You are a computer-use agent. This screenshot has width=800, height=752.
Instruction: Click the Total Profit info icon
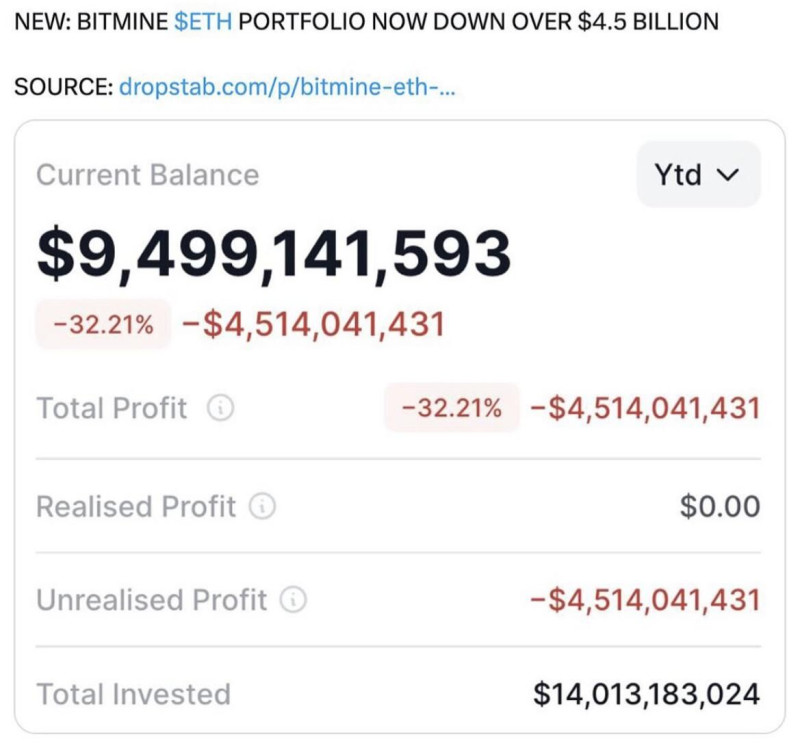pyautogui.click(x=220, y=408)
